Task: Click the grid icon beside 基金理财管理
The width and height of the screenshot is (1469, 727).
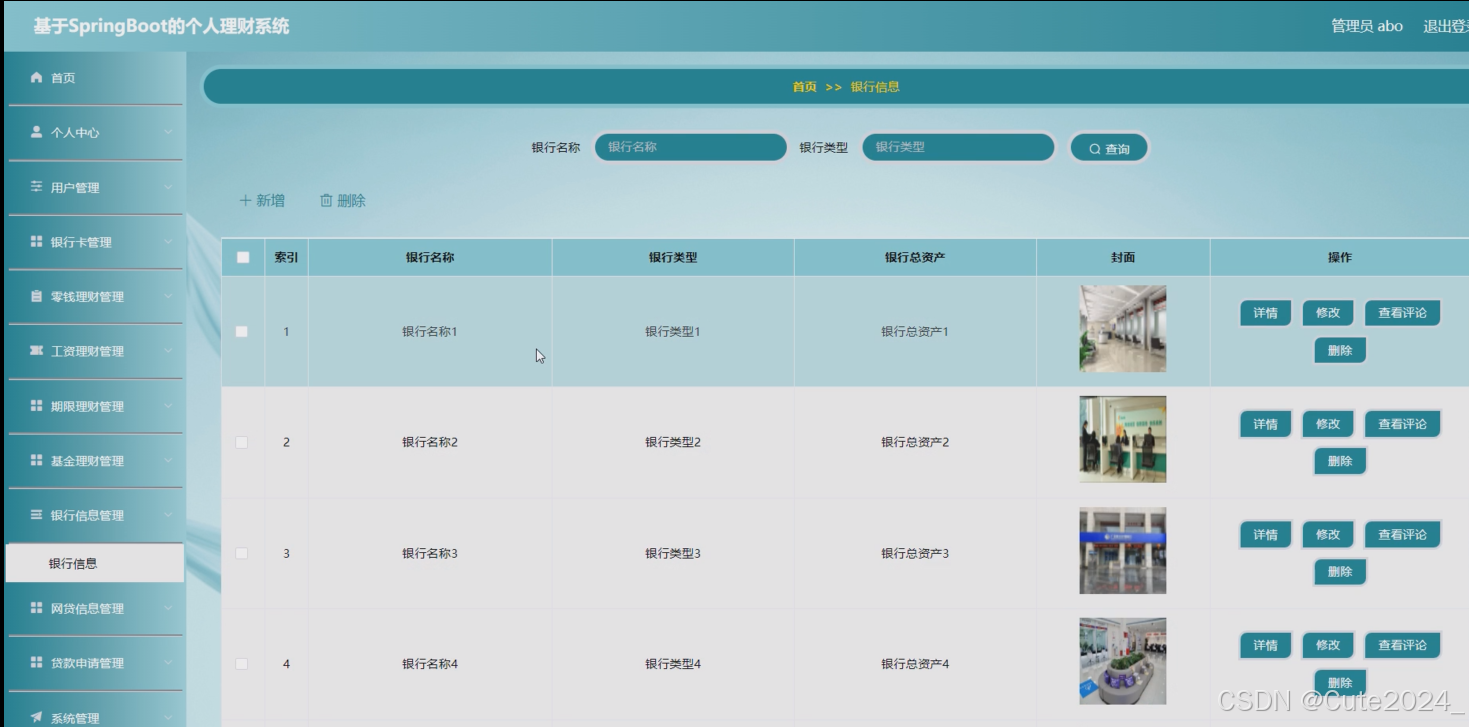Action: (37, 461)
